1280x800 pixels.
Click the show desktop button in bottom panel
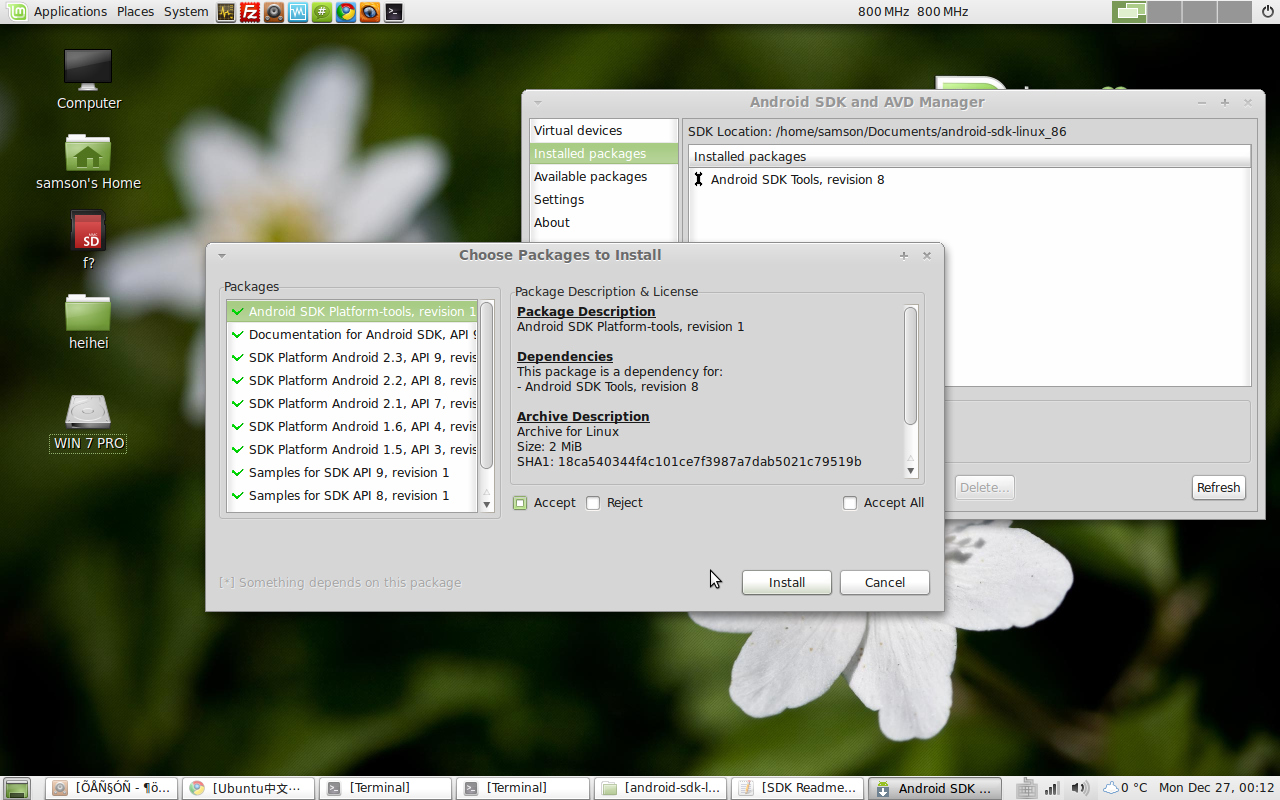pos(16,788)
